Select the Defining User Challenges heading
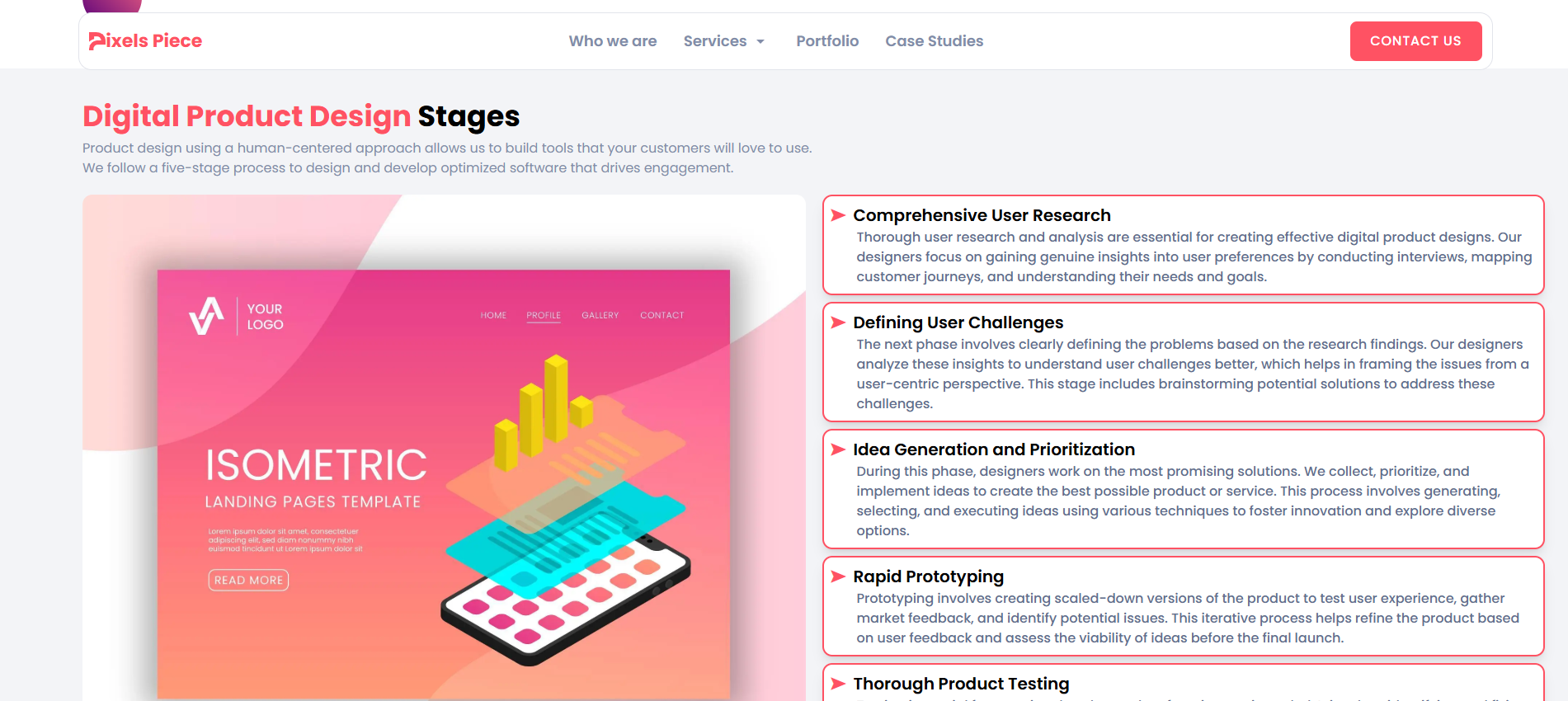1568x701 pixels. (x=958, y=322)
